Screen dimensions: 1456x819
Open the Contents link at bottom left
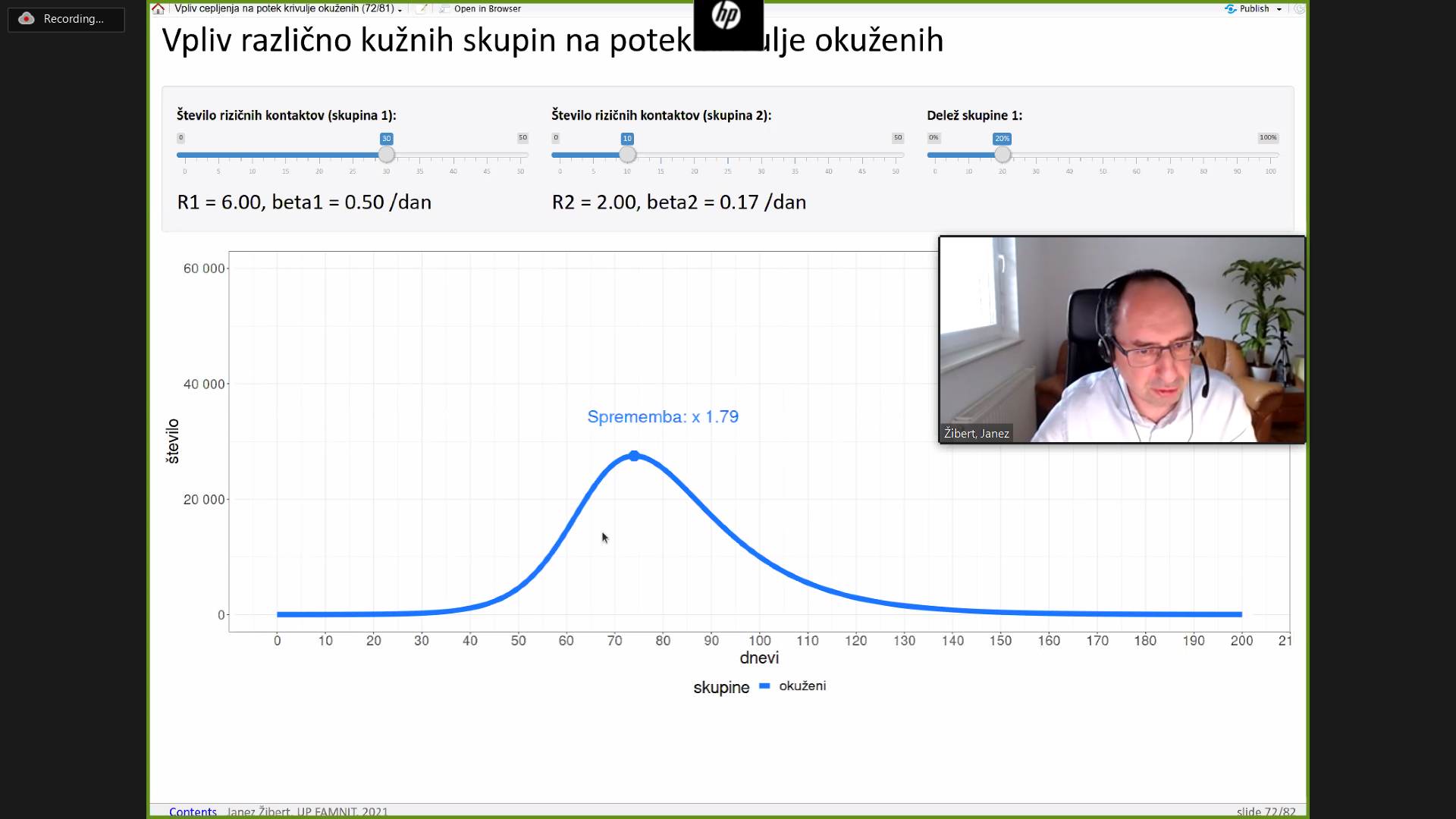tap(193, 811)
